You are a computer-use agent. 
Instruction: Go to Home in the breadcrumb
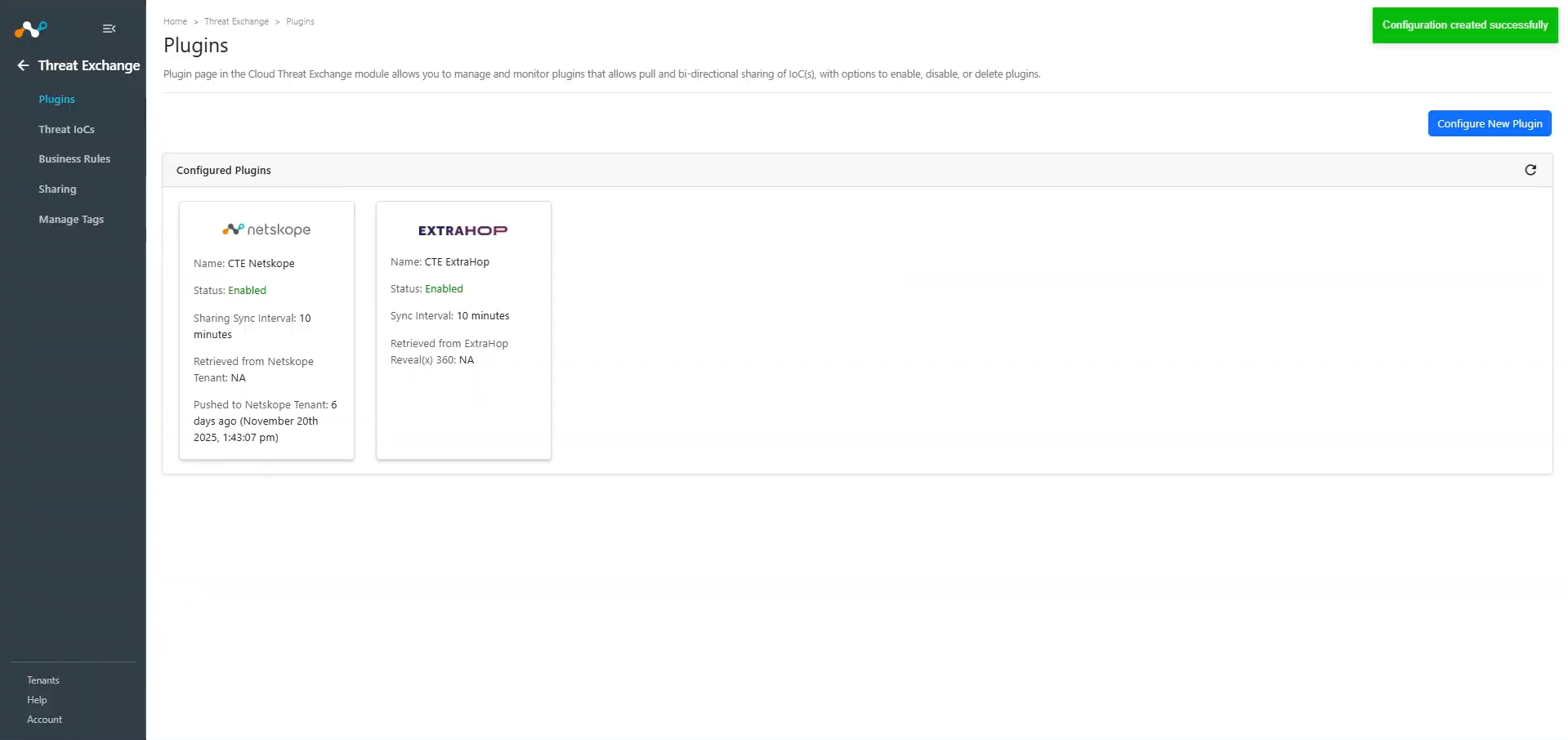175,21
